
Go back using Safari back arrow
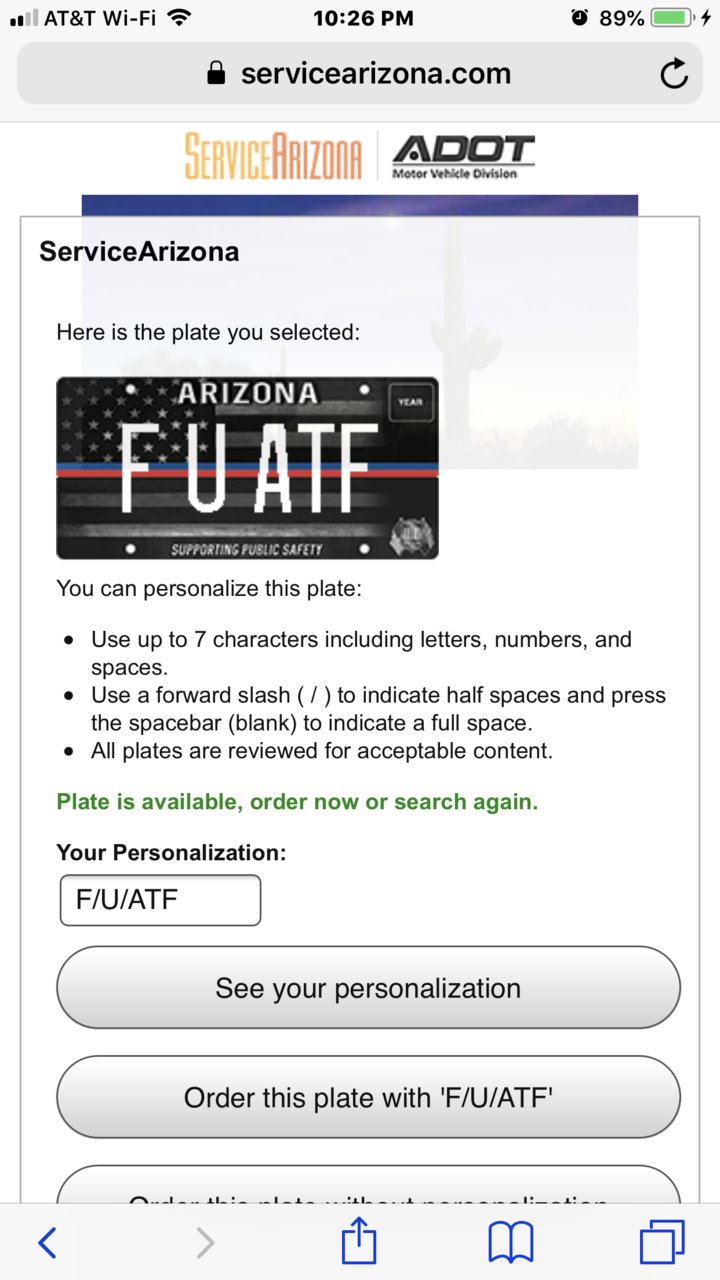(x=47, y=1243)
